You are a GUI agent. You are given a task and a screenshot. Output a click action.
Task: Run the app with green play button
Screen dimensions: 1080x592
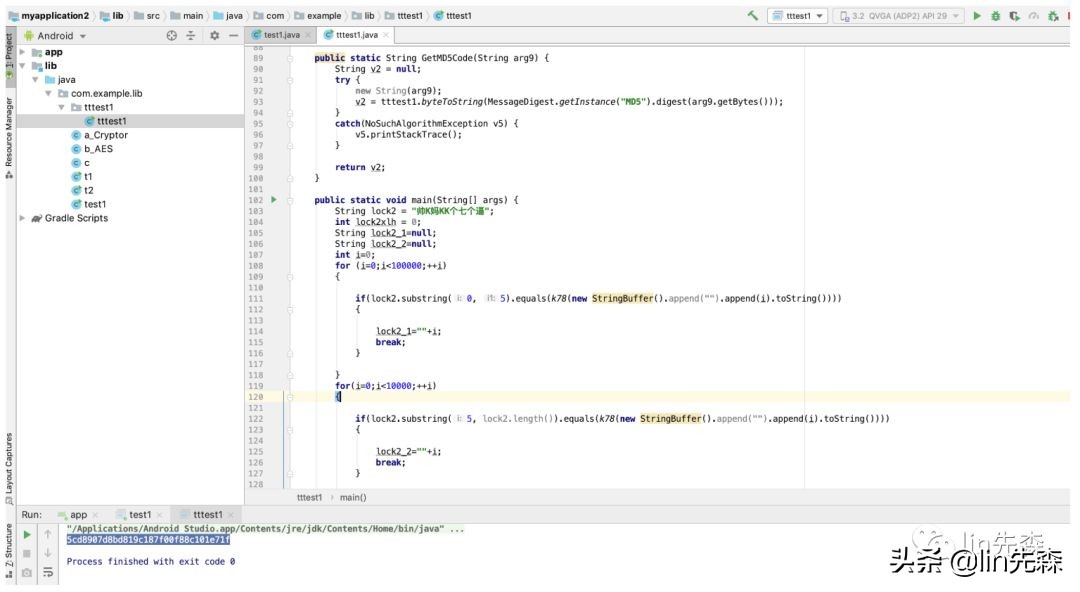point(977,16)
